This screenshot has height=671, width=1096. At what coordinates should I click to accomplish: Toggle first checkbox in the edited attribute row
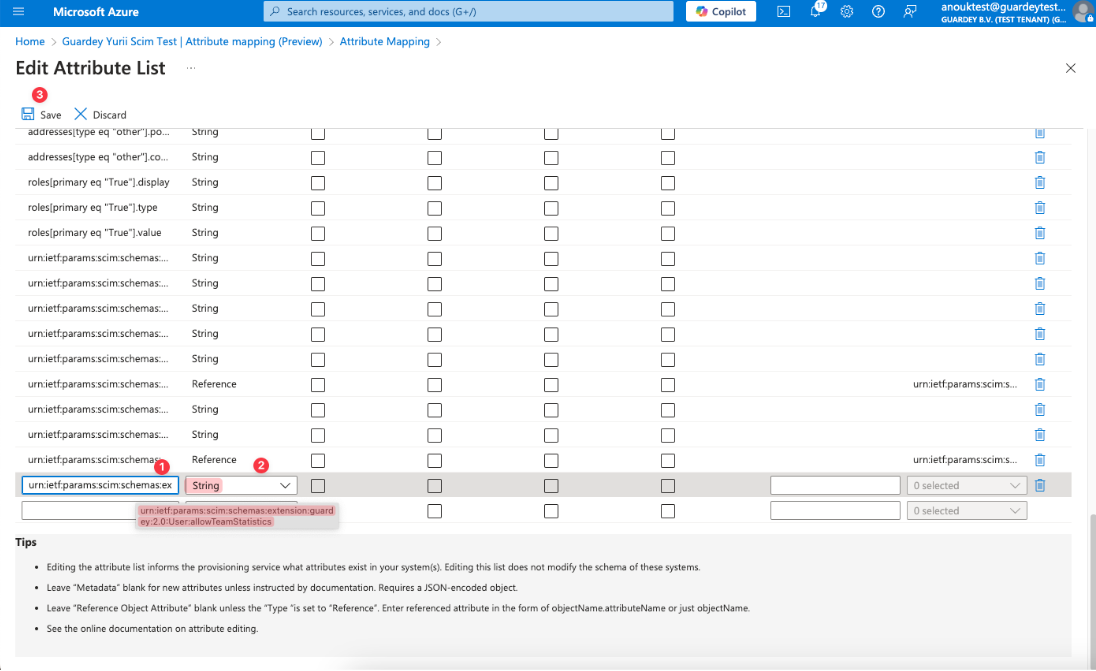318,486
